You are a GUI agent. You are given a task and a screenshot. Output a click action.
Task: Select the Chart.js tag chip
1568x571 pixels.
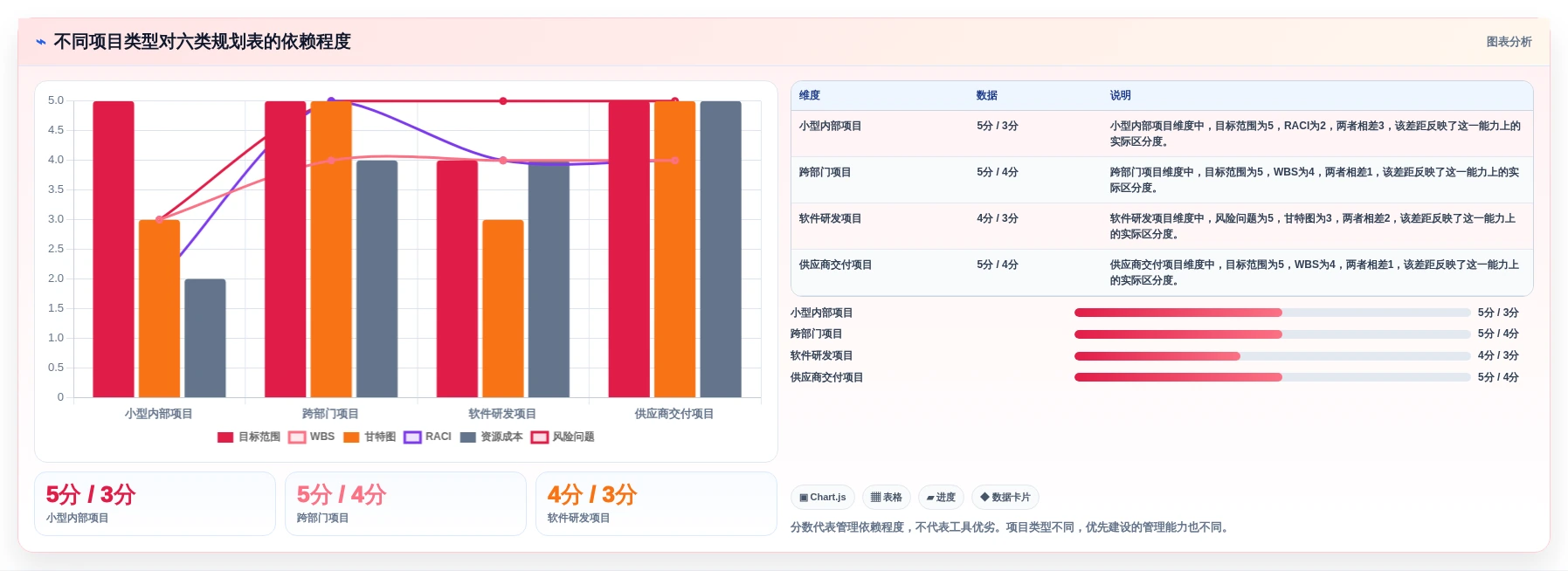[x=823, y=498]
